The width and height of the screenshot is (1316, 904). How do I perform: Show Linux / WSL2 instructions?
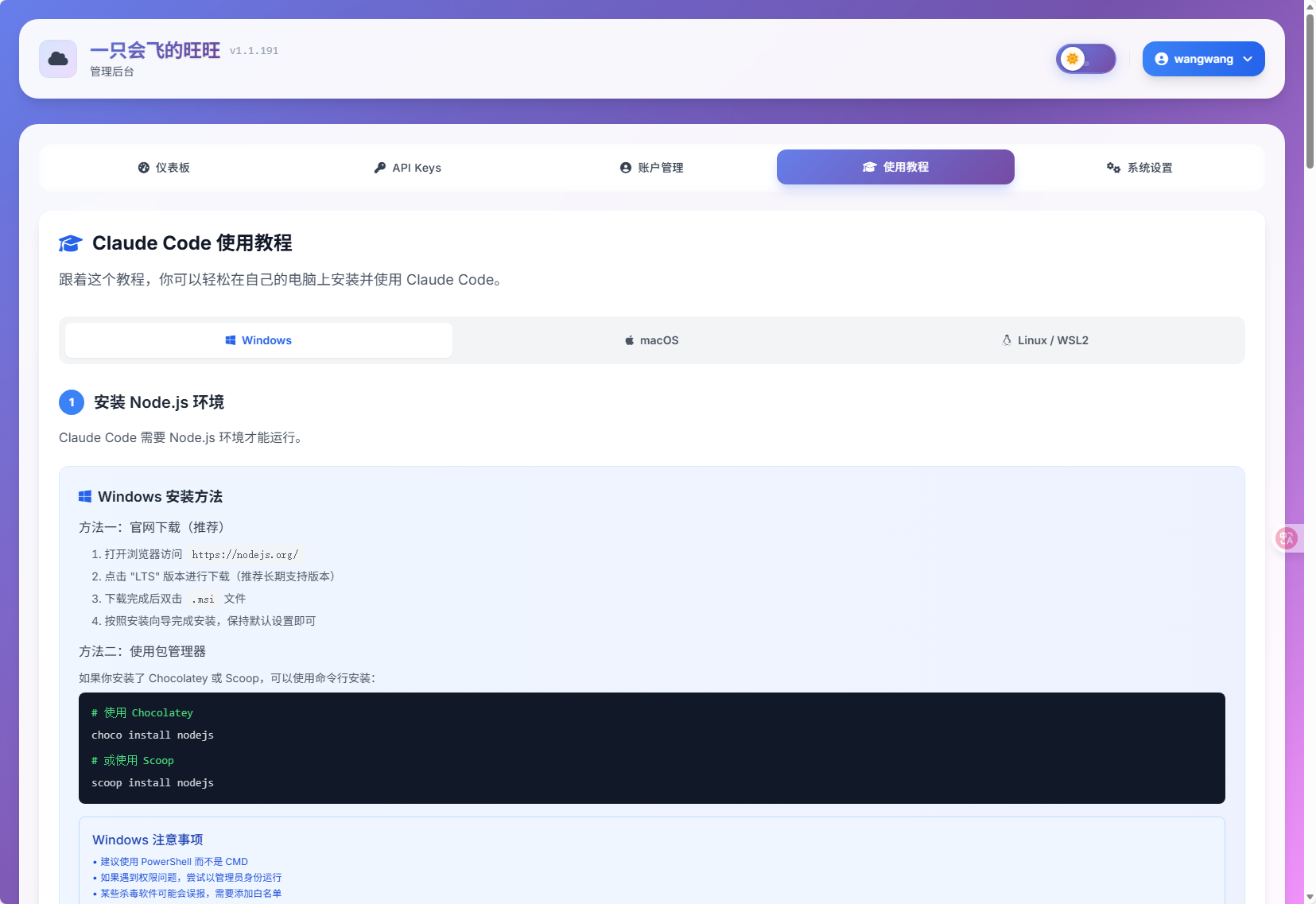point(1045,340)
